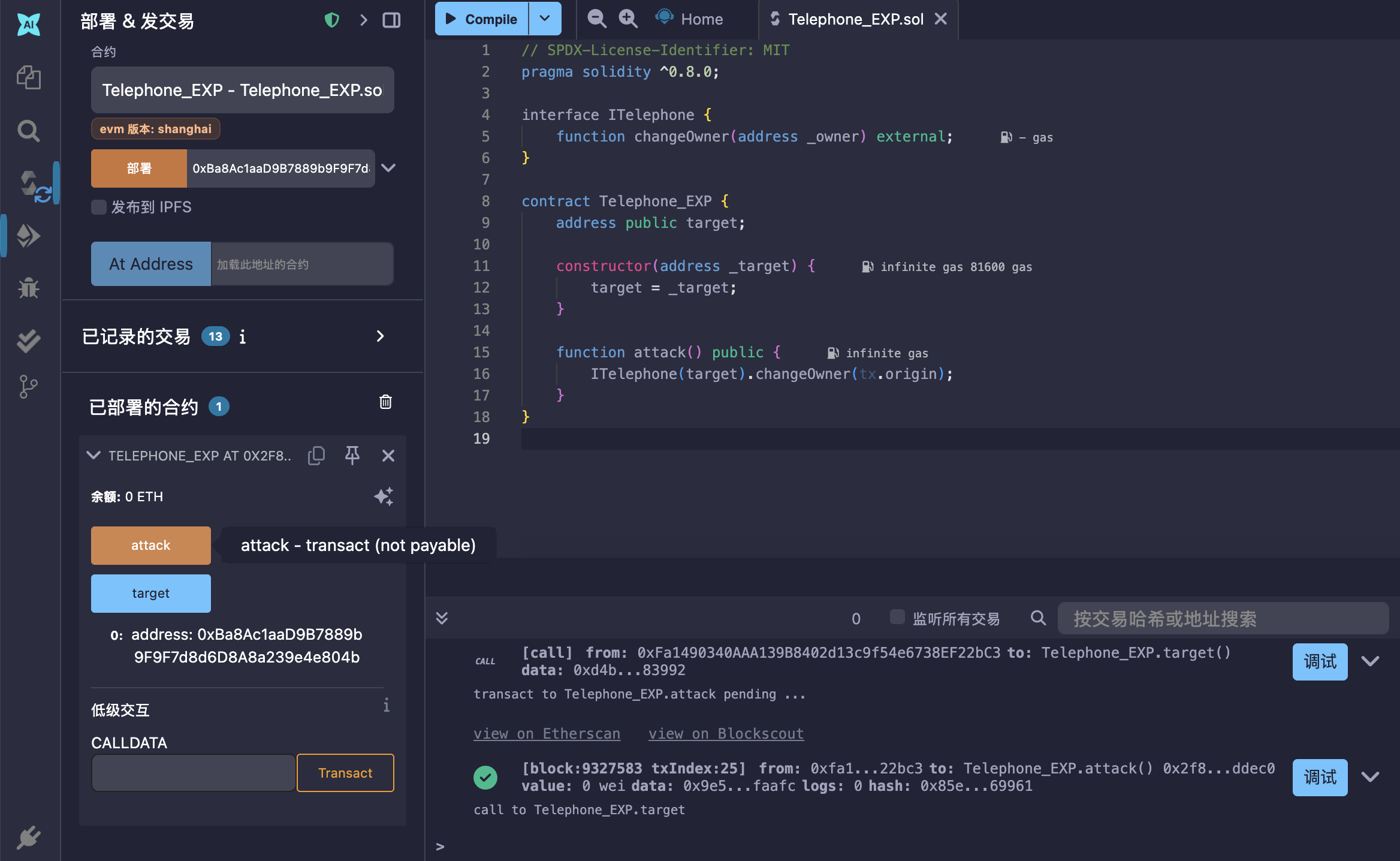Open the Debugger bug icon
Screen dimensions: 1400x861
click(28, 288)
